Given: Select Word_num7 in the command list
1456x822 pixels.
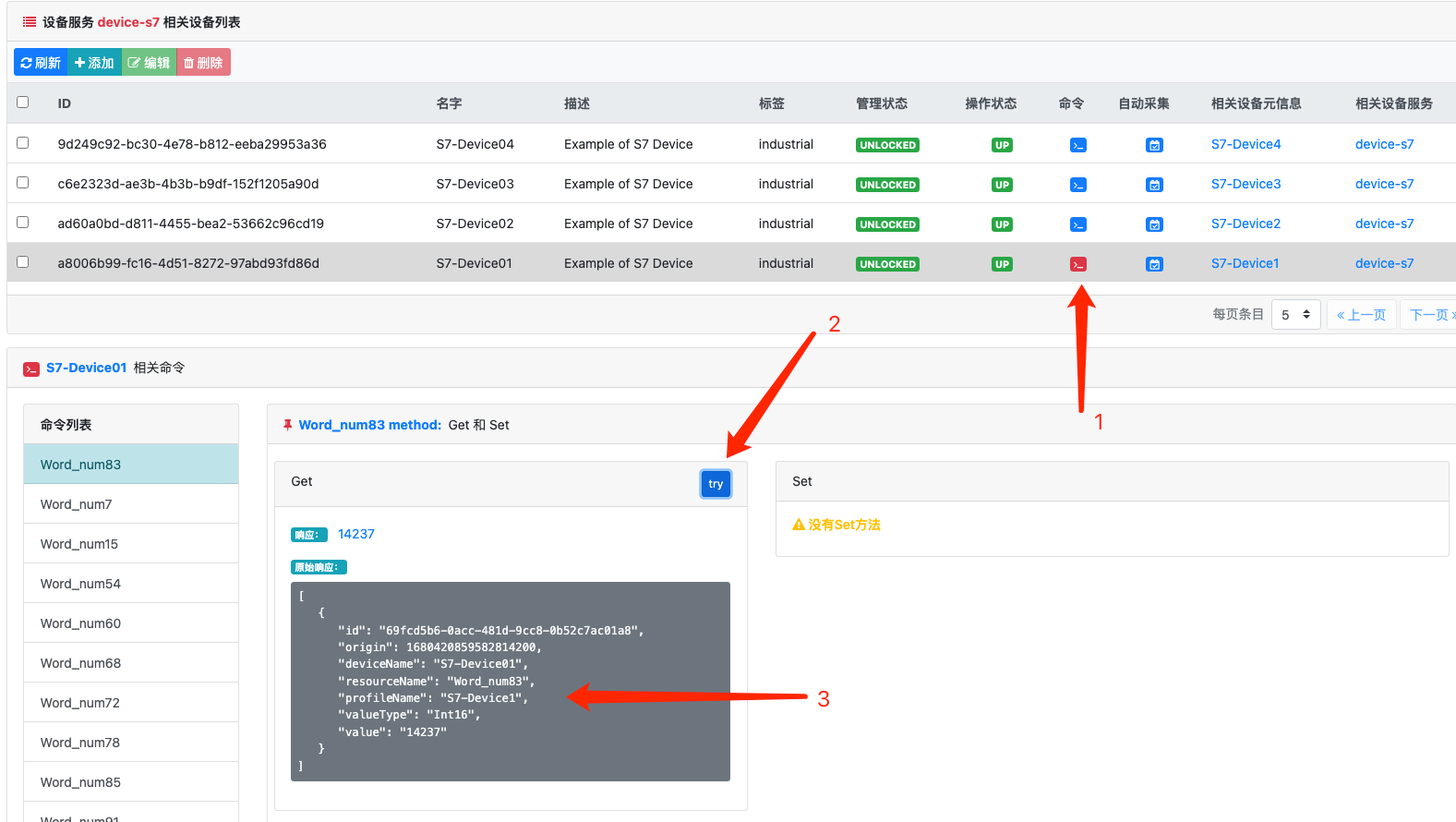Looking at the screenshot, I should coord(130,504).
